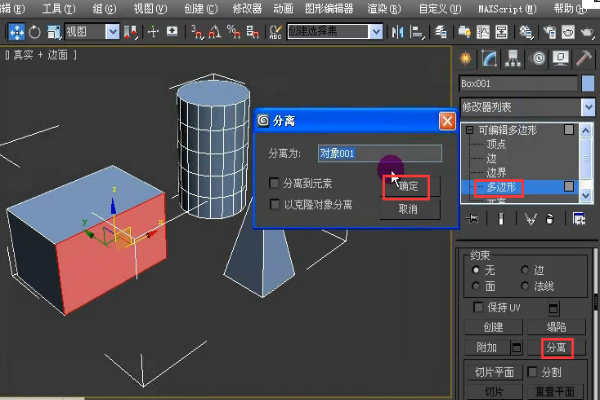The width and height of the screenshot is (600, 400).
Task: Open the 图形编辑器 menu
Action: click(329, 8)
